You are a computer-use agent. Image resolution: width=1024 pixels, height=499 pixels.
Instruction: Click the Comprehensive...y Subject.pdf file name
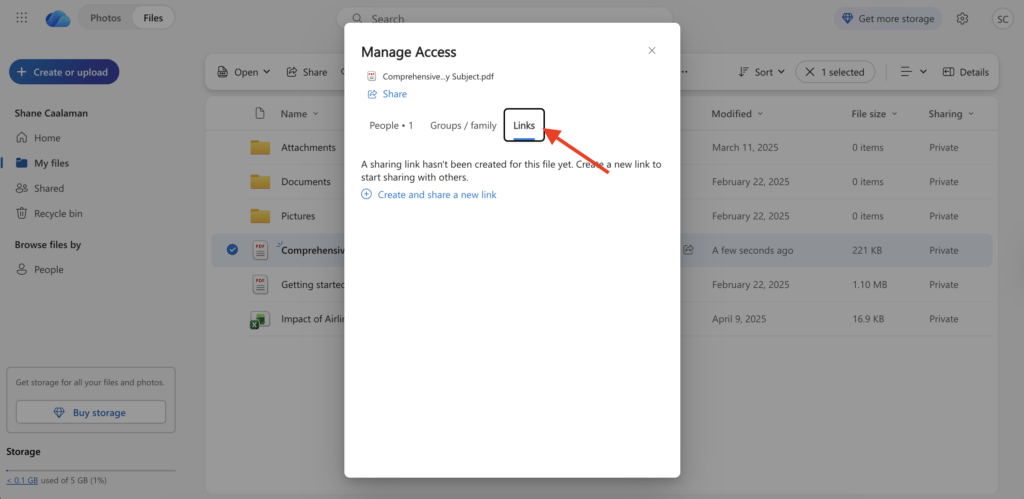(438, 76)
